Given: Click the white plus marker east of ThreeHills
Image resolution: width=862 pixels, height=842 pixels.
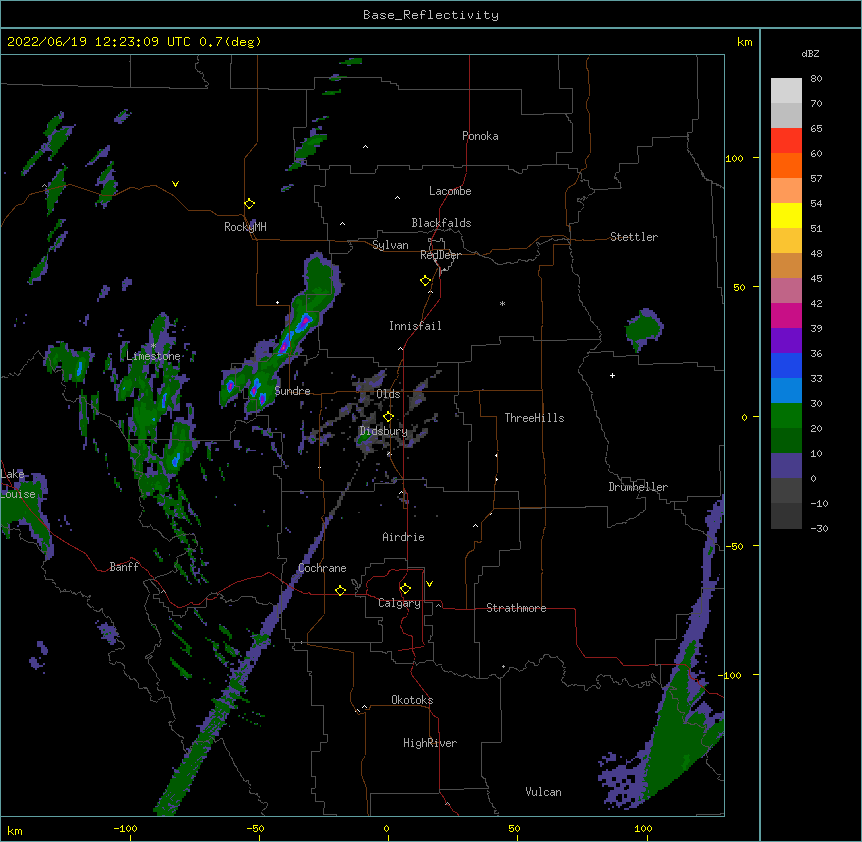Looking at the screenshot, I should [x=612, y=375].
